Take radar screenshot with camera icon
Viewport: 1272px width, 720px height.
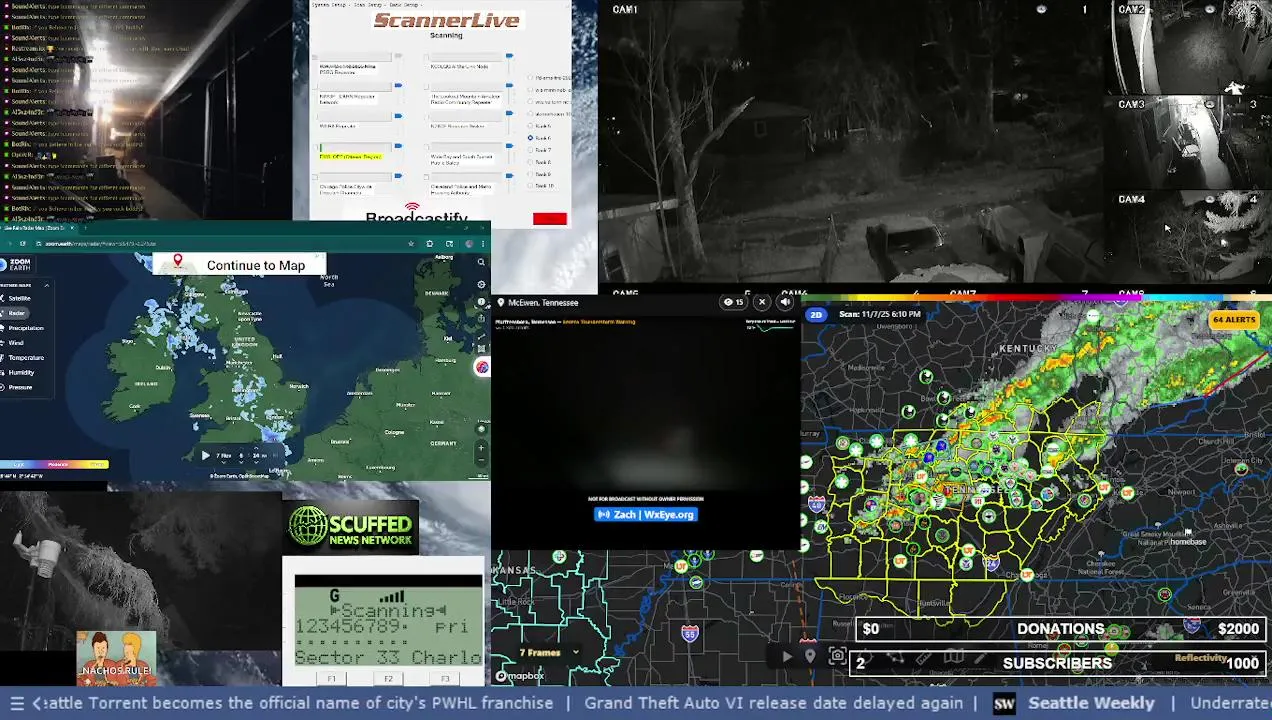[x=837, y=656]
